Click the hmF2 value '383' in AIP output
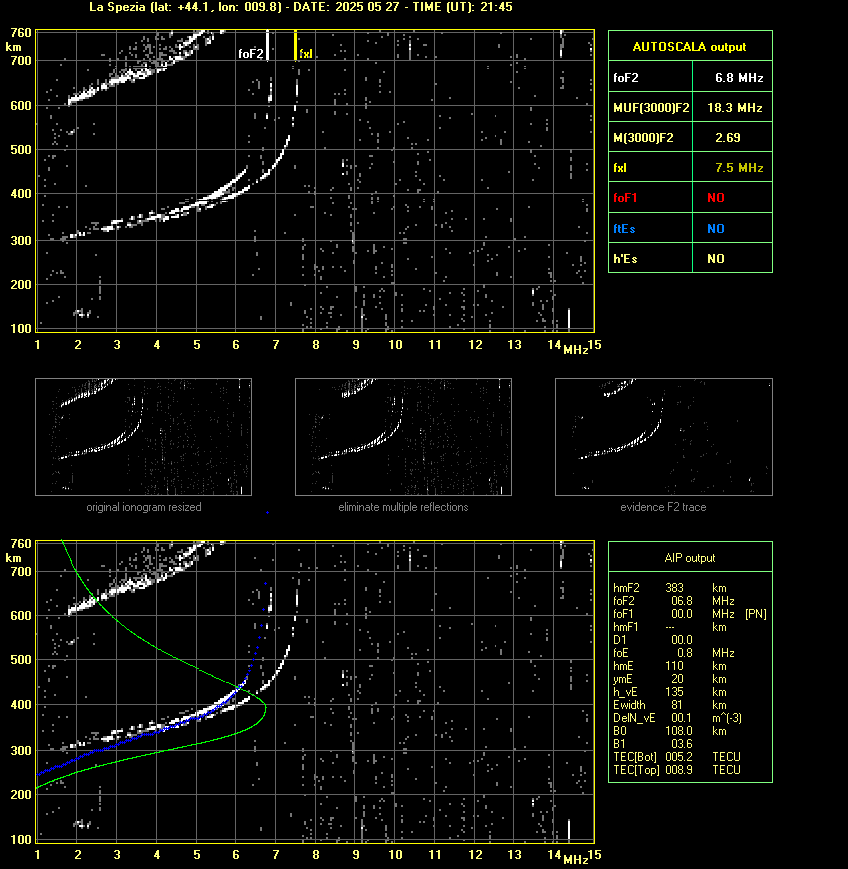Image resolution: width=848 pixels, height=869 pixels. coord(675,588)
